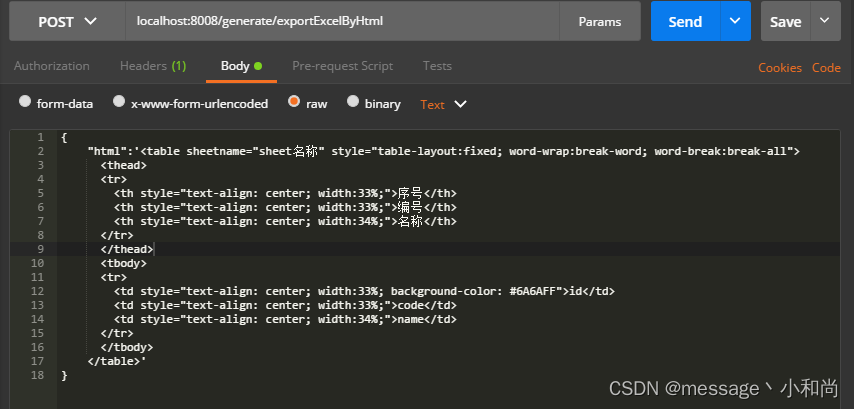This screenshot has width=854, height=409.
Task: Switch to the Body tab
Action: tap(241, 66)
